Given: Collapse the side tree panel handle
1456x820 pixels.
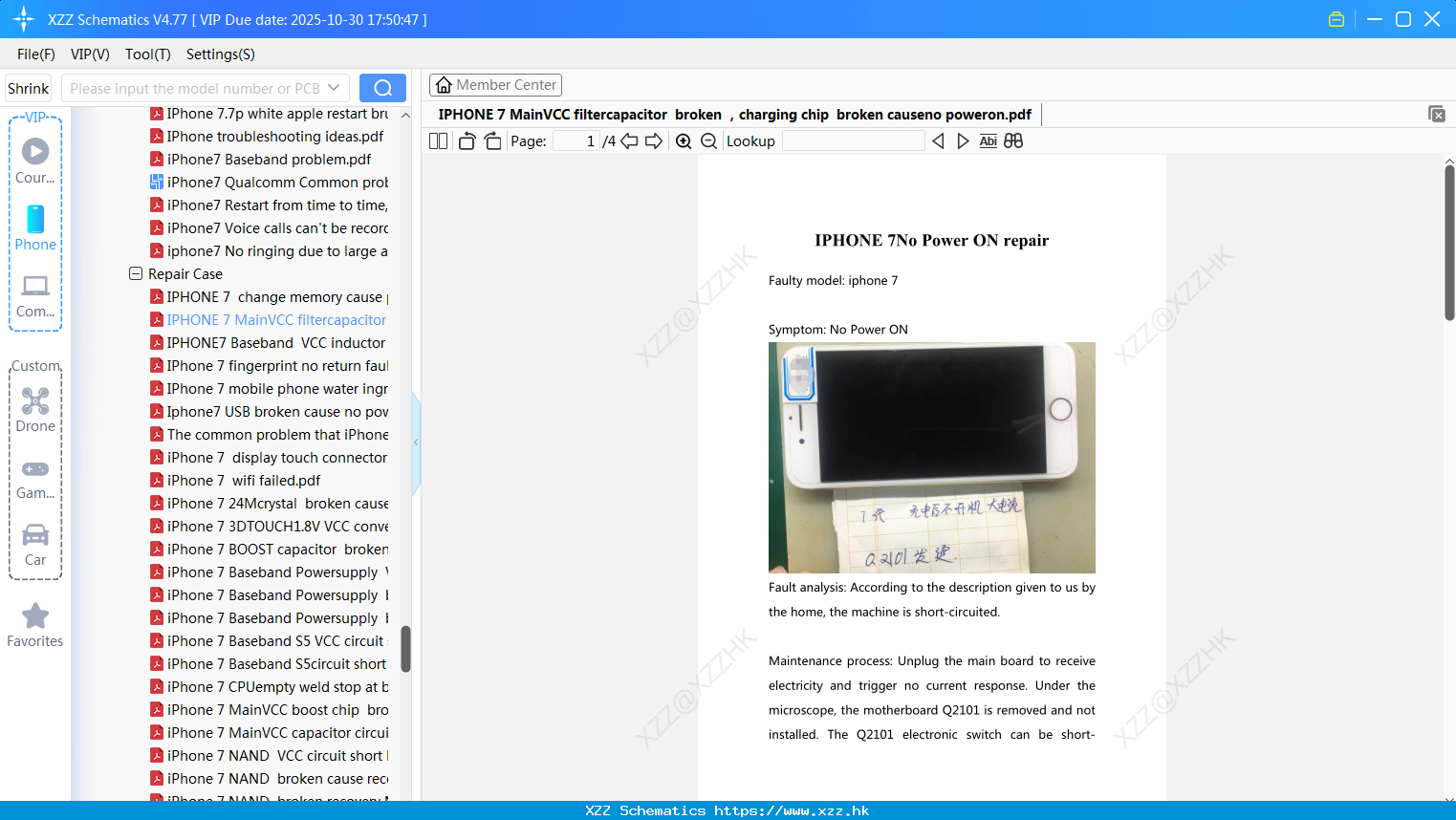Looking at the screenshot, I should [416, 442].
